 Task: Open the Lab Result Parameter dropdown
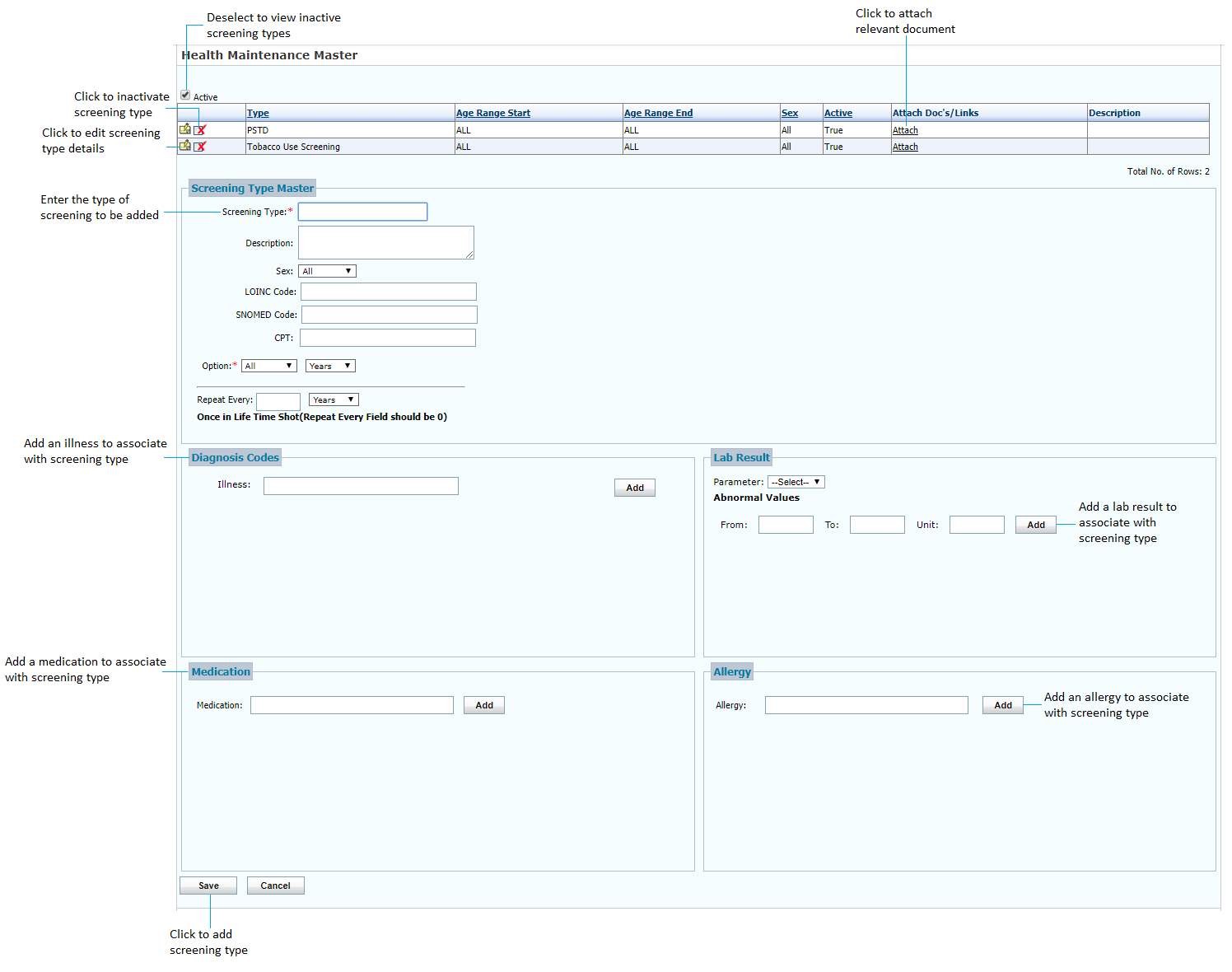(x=796, y=482)
